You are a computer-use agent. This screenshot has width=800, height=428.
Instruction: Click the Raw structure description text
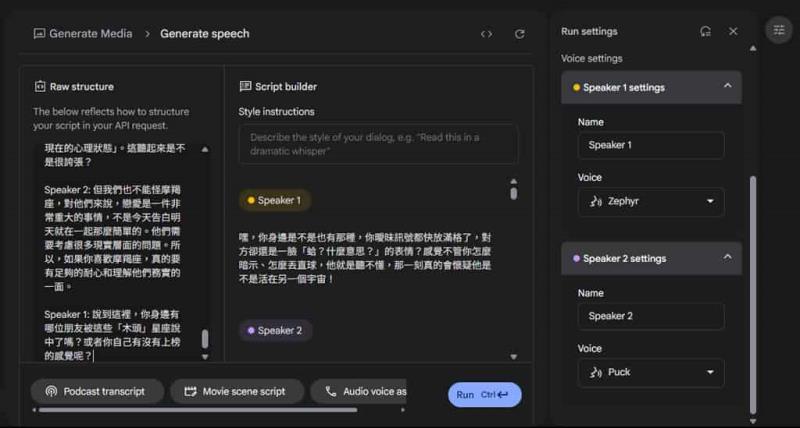point(111,118)
